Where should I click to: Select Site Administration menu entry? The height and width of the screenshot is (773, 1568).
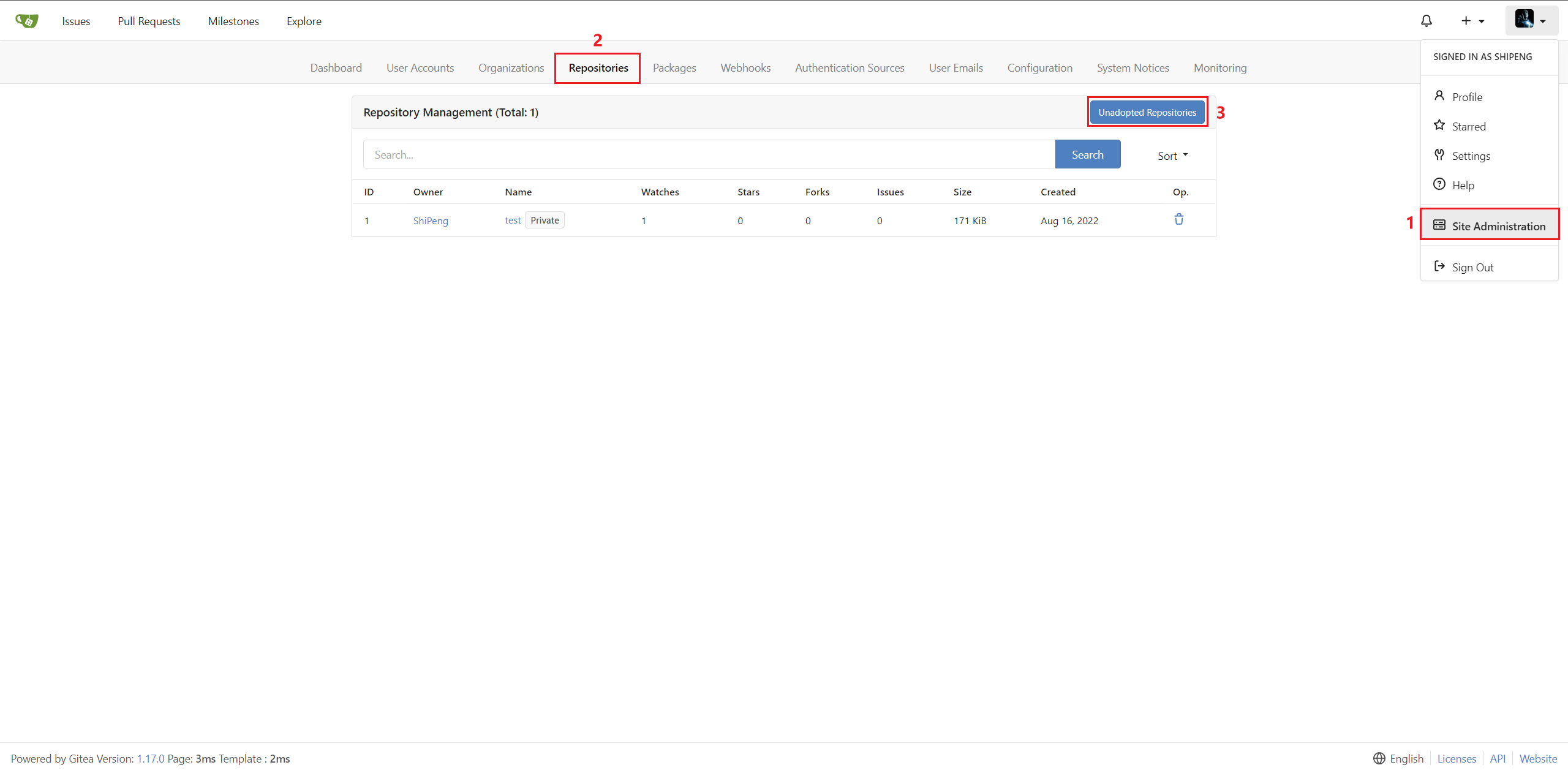[1498, 226]
